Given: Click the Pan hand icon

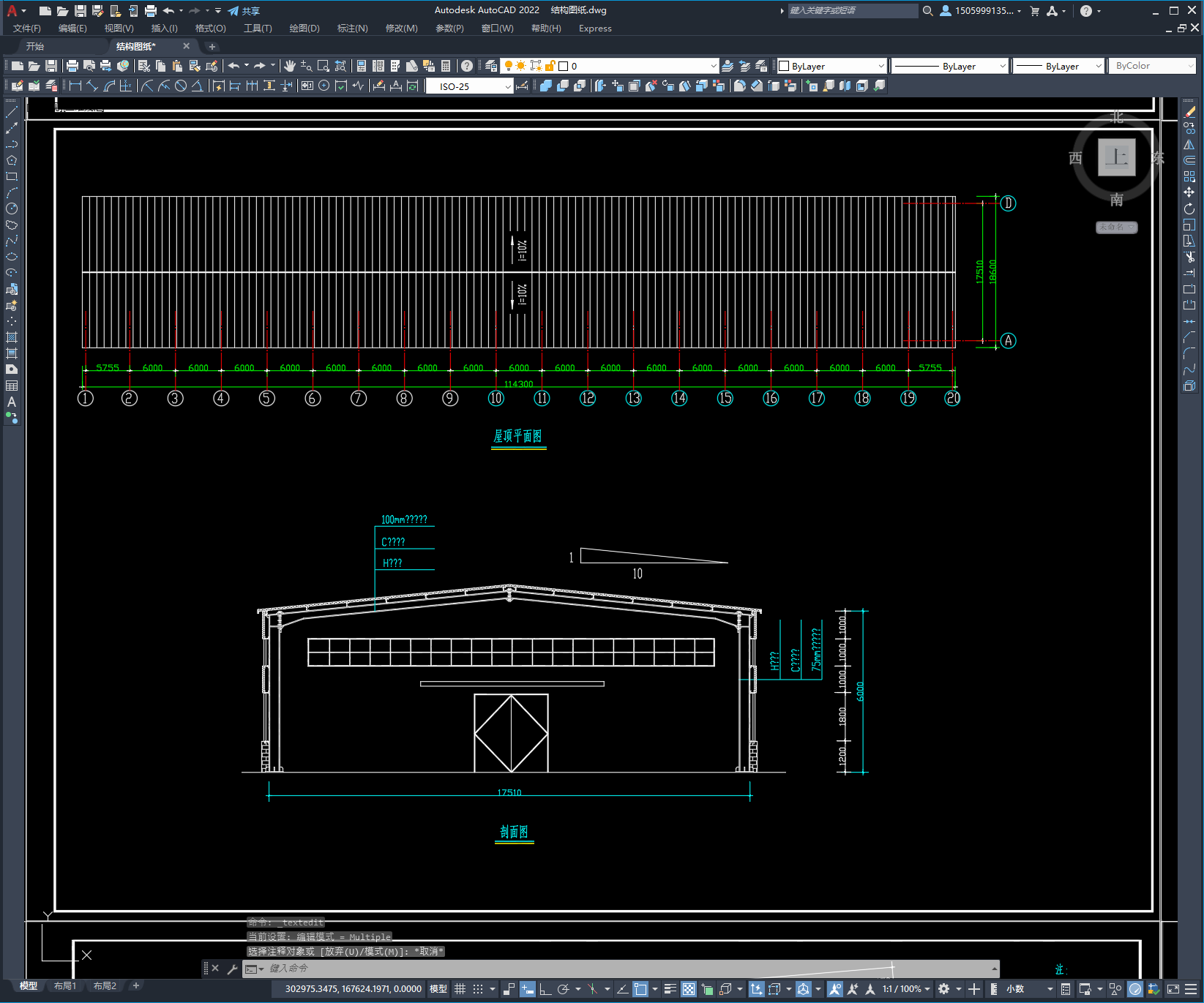Looking at the screenshot, I should 290,66.
